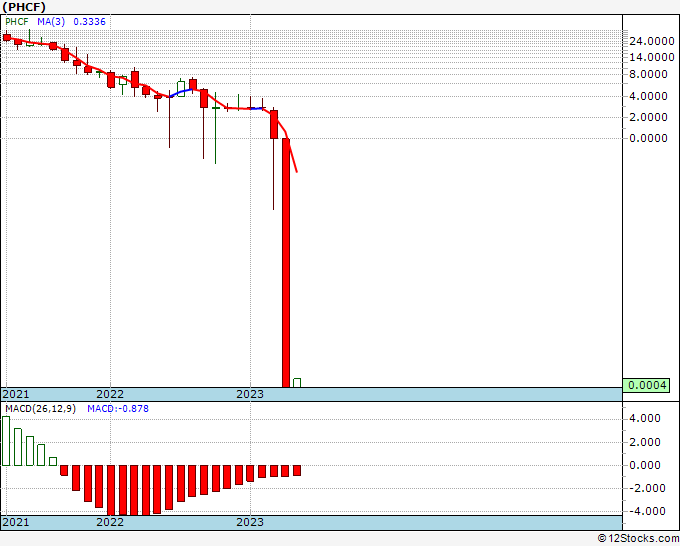Click the 8.0000 price axis label
This screenshot has width=680, height=546.
click(x=648, y=74)
